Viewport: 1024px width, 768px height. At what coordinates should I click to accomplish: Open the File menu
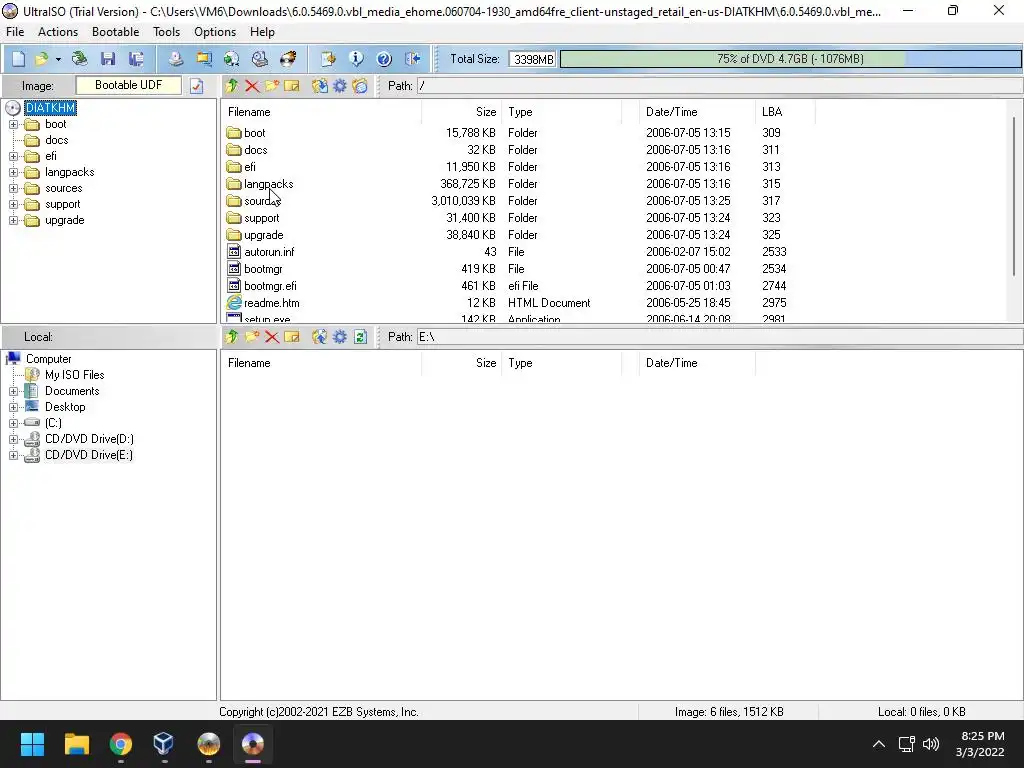15,32
